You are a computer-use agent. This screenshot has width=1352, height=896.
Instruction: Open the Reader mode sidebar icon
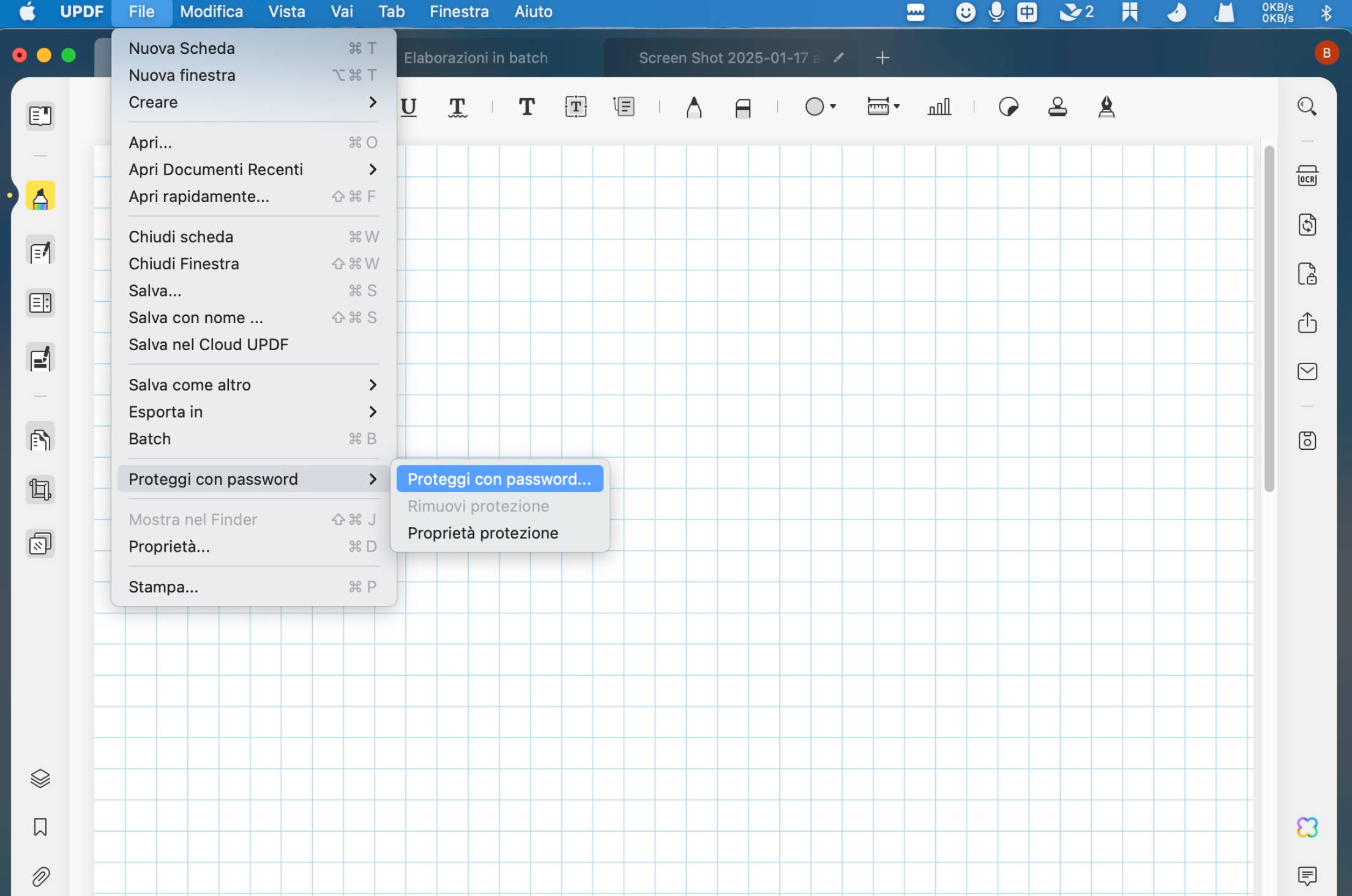[x=40, y=116]
